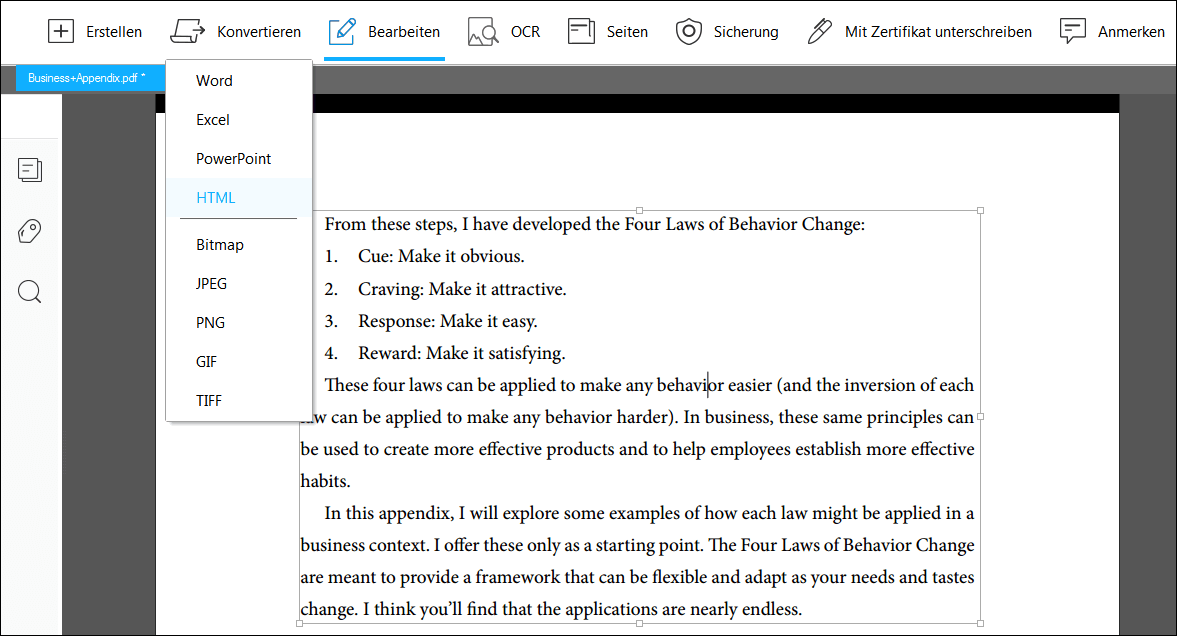Image resolution: width=1177 pixels, height=636 pixels.
Task: Choose PNG image output format
Action: 211,323
